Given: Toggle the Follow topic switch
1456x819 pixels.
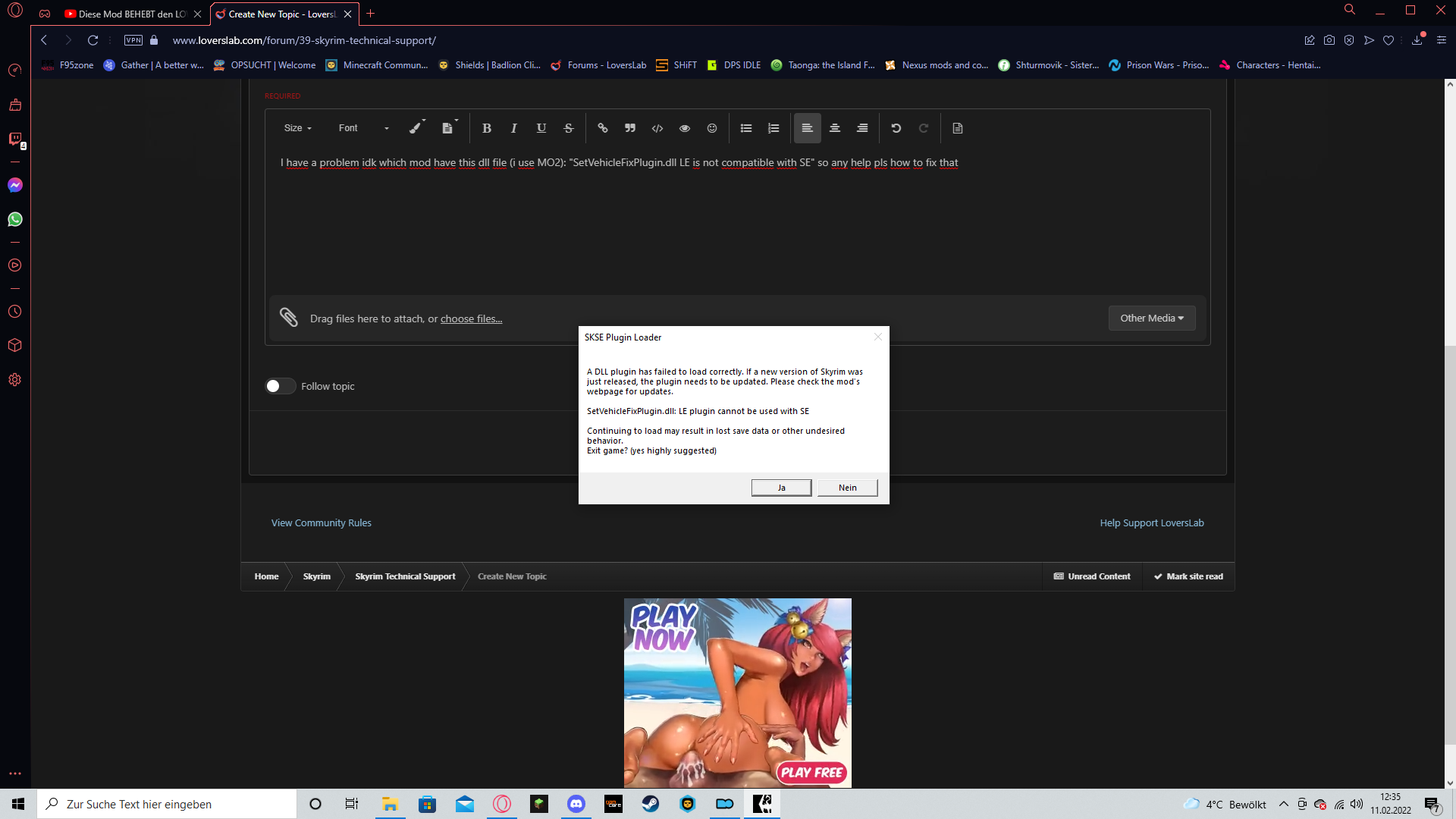Looking at the screenshot, I should [280, 386].
